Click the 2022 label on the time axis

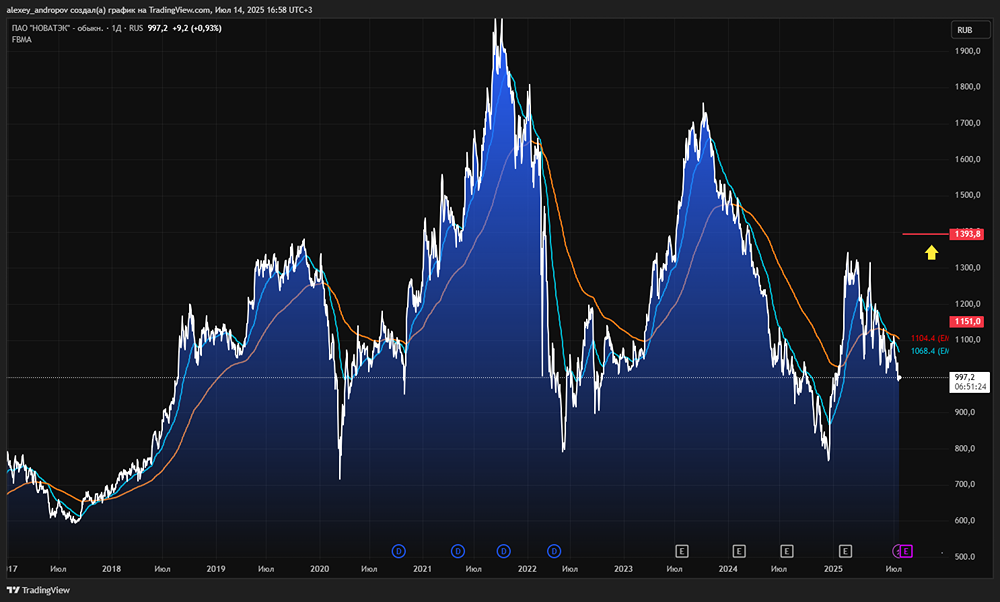[x=527, y=569]
